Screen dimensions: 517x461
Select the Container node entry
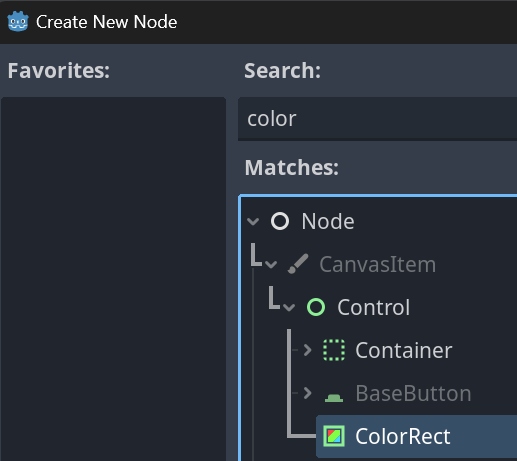click(x=404, y=350)
